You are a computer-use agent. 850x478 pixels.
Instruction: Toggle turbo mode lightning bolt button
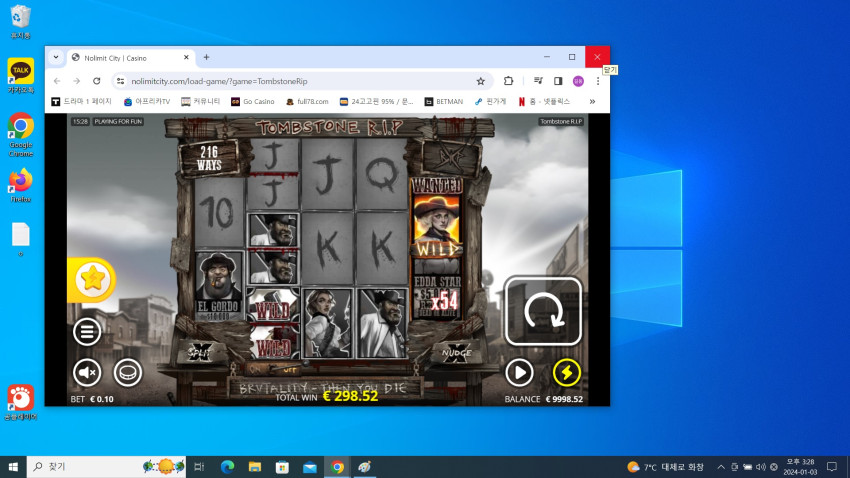coord(566,372)
